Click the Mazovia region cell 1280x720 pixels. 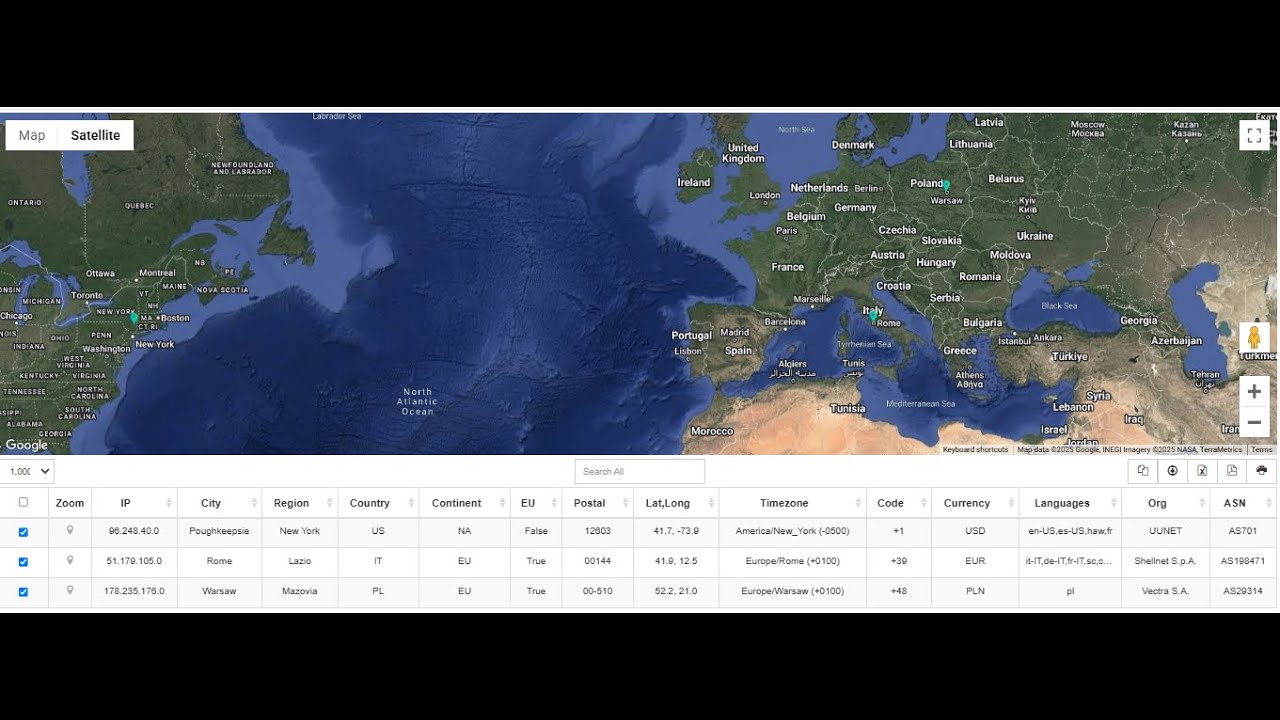tap(300, 592)
